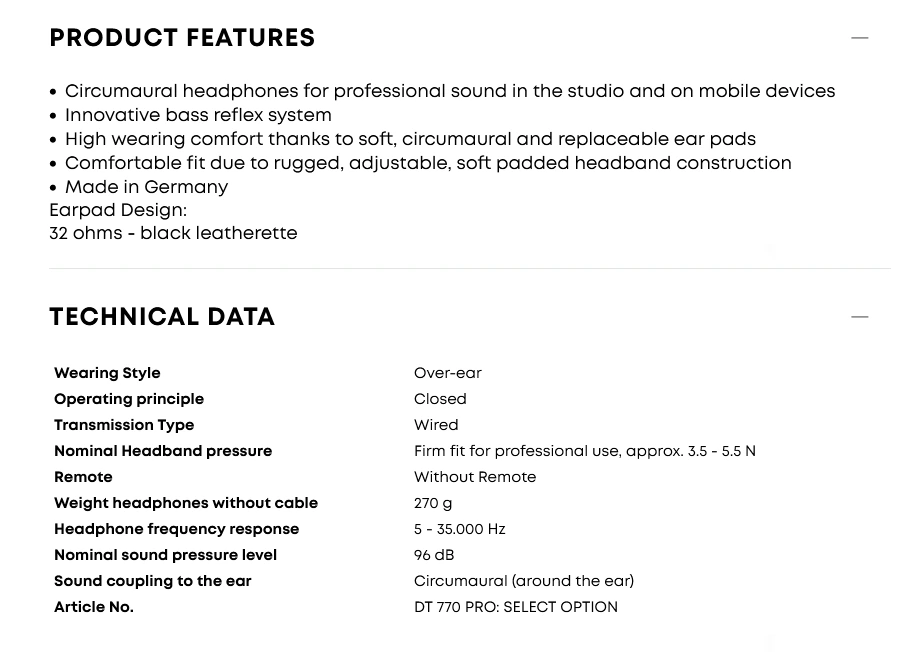
Task: Click the 'Earpad Design:' text
Action: point(118,210)
